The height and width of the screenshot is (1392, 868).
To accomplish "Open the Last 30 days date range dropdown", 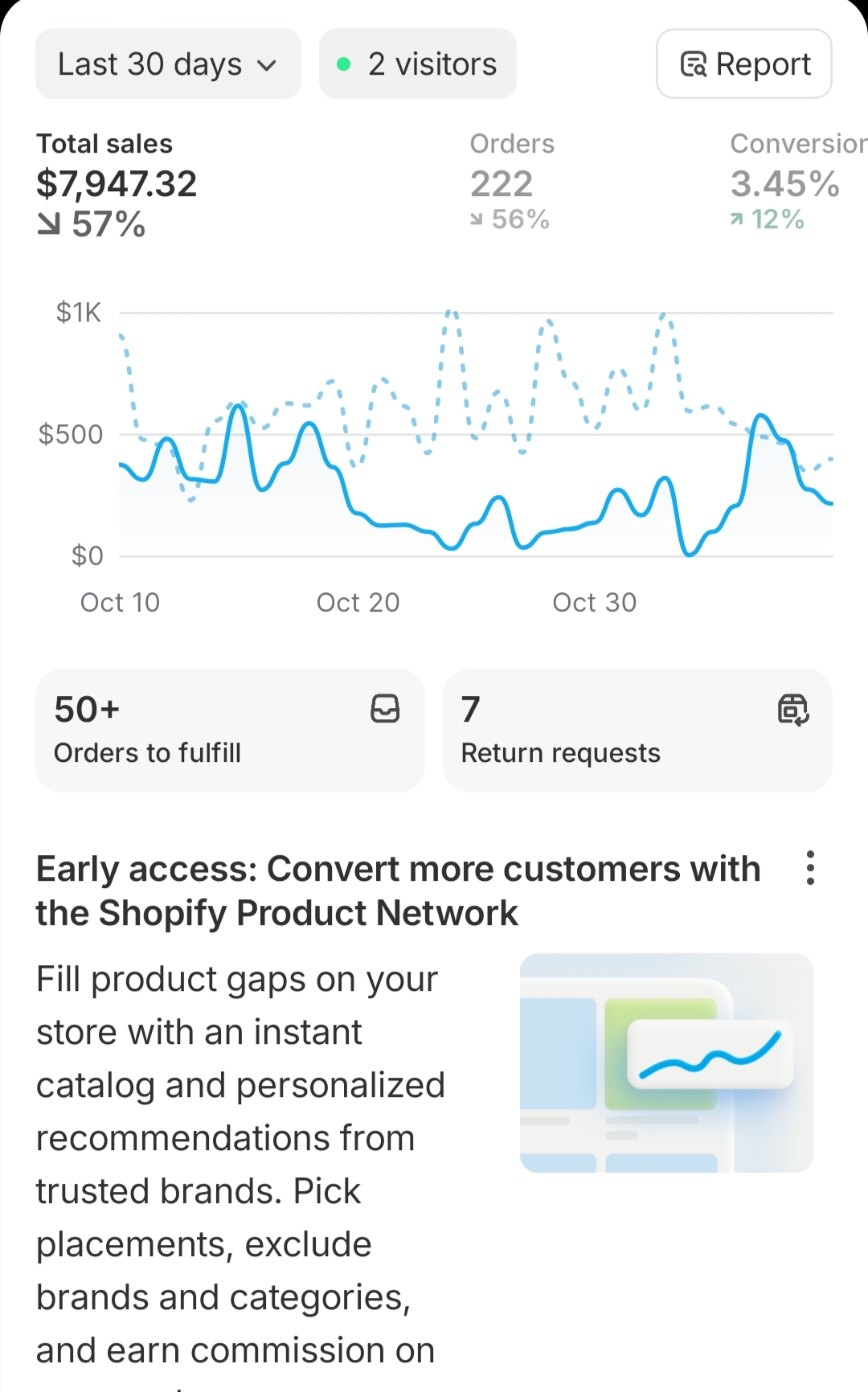I will click(x=167, y=64).
